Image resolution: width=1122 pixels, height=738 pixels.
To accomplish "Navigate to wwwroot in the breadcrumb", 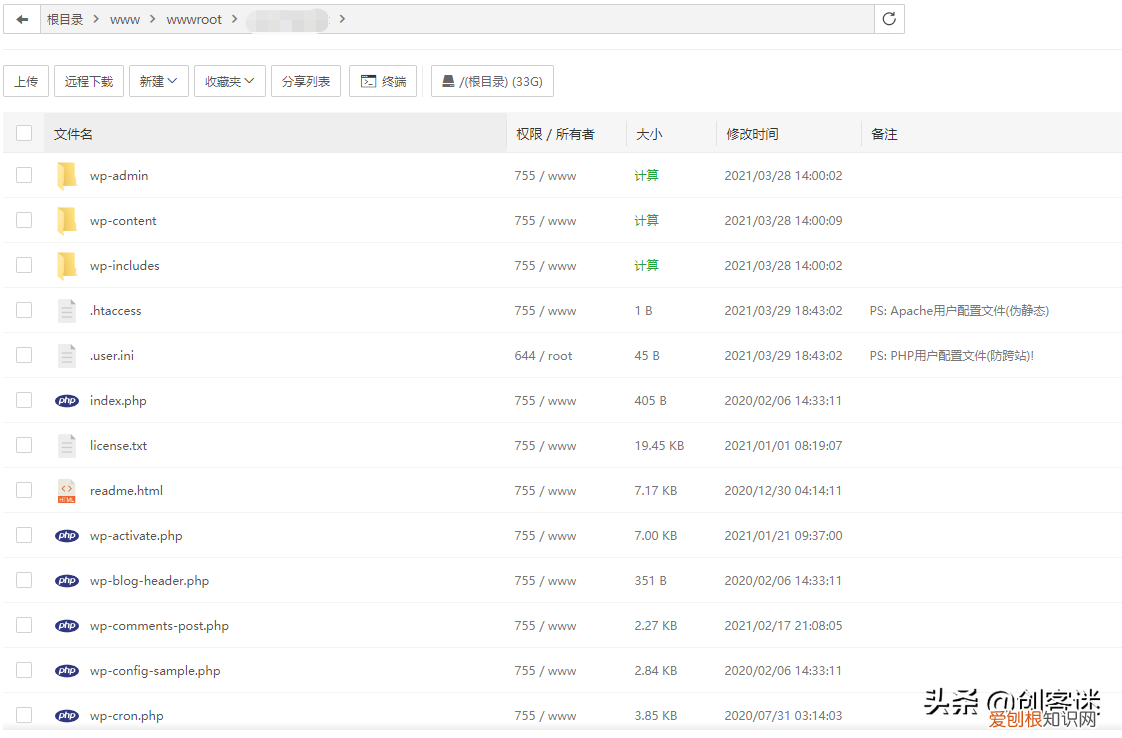I will click(194, 19).
